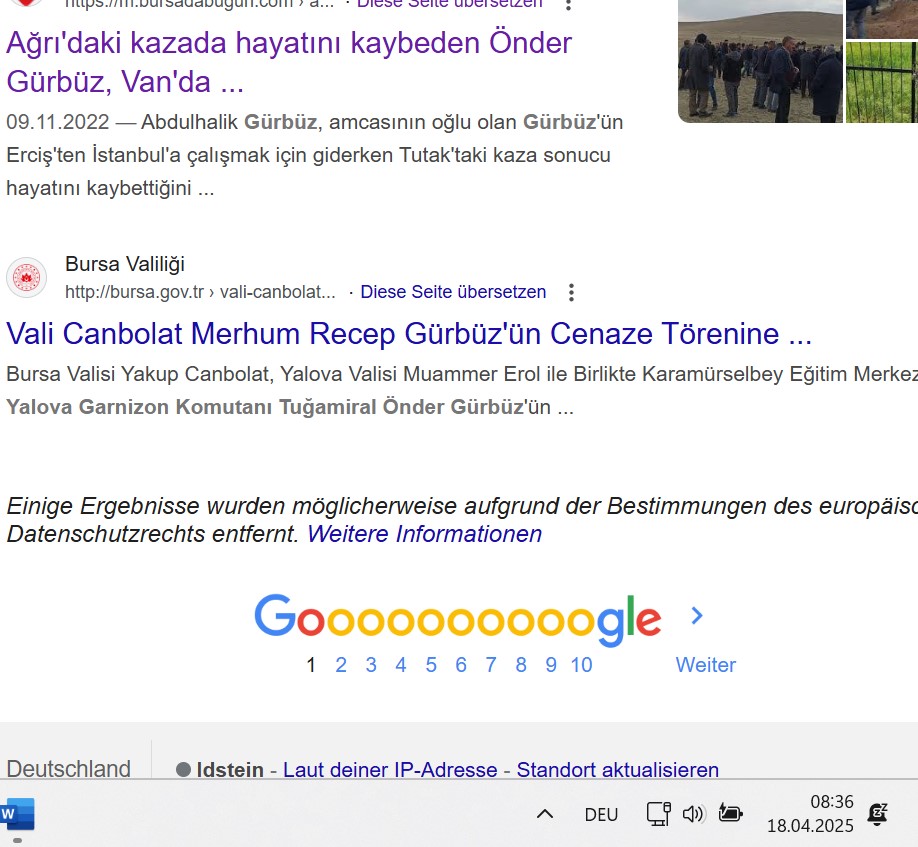Open Weitere Informationen privacy link
918x847 pixels.
[x=424, y=534]
